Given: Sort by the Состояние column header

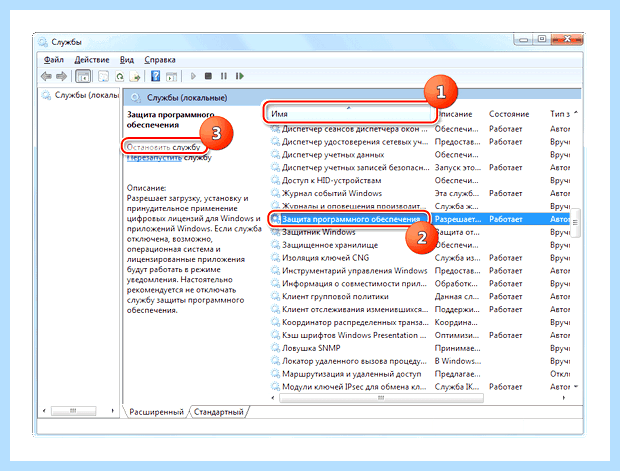Looking at the screenshot, I should click(x=509, y=114).
